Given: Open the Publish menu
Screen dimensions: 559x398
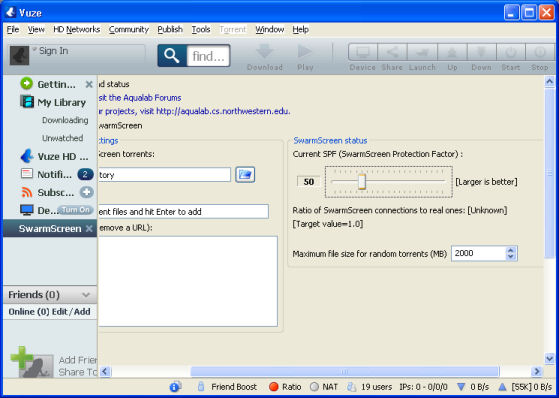Looking at the screenshot, I should coord(170,30).
